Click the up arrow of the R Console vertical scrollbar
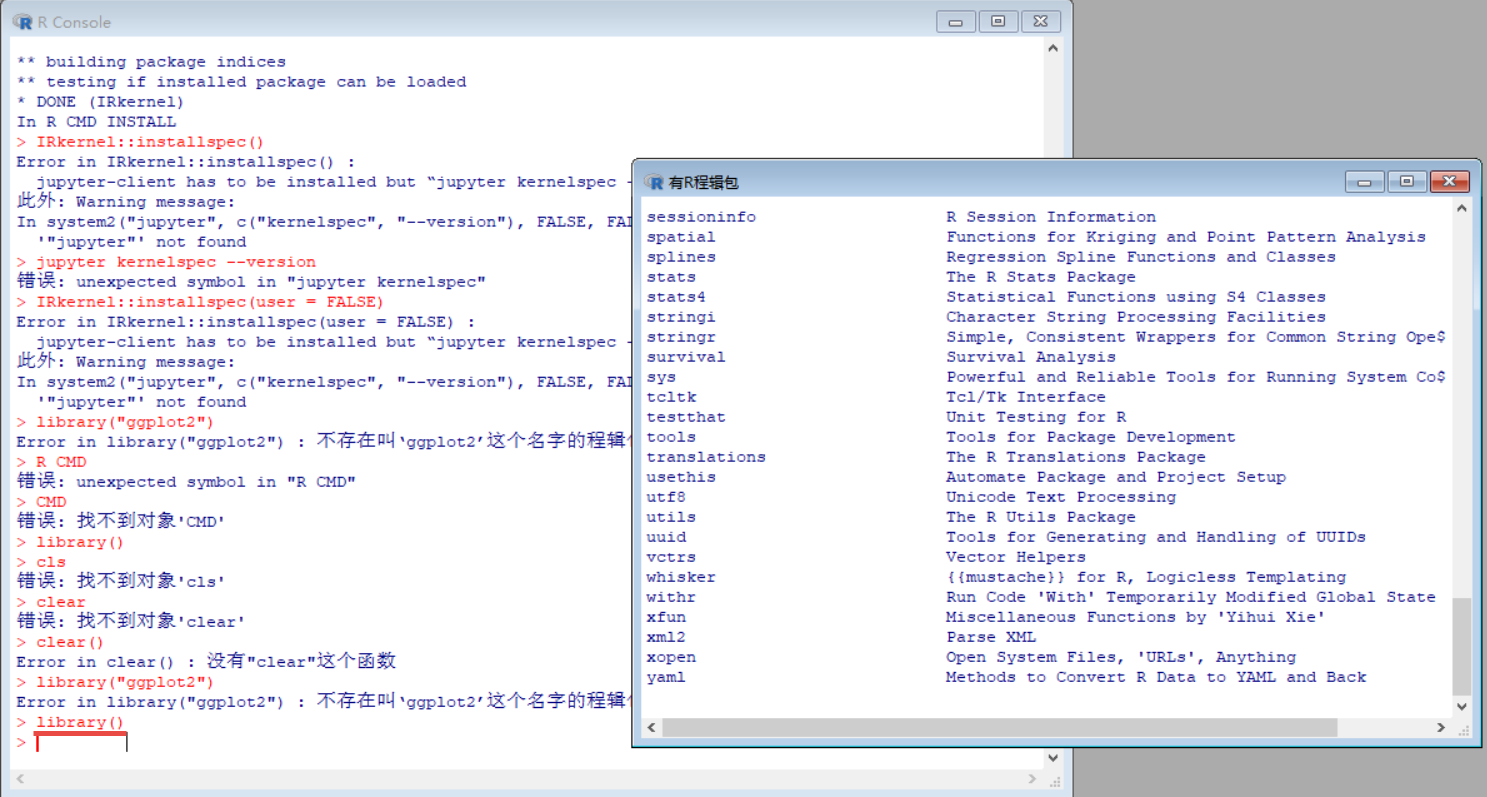 1053,48
